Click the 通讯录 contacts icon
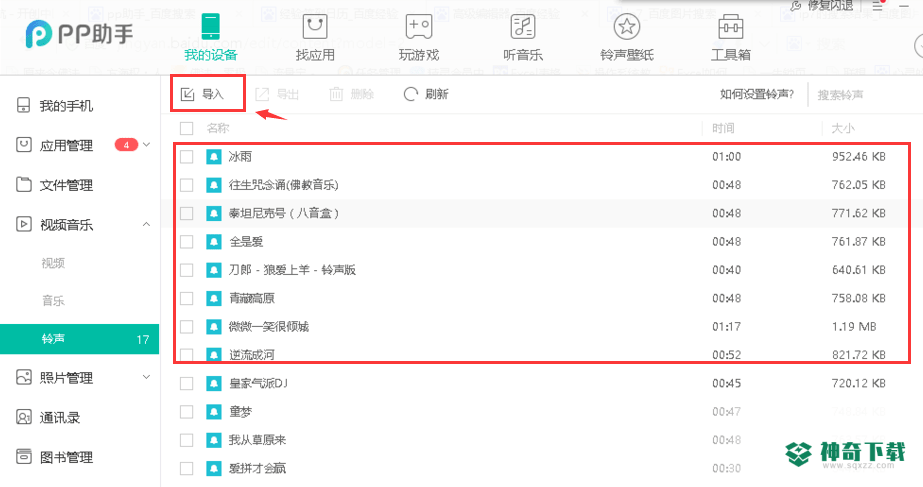Screen dimensions: 923x487 [x=24, y=418]
